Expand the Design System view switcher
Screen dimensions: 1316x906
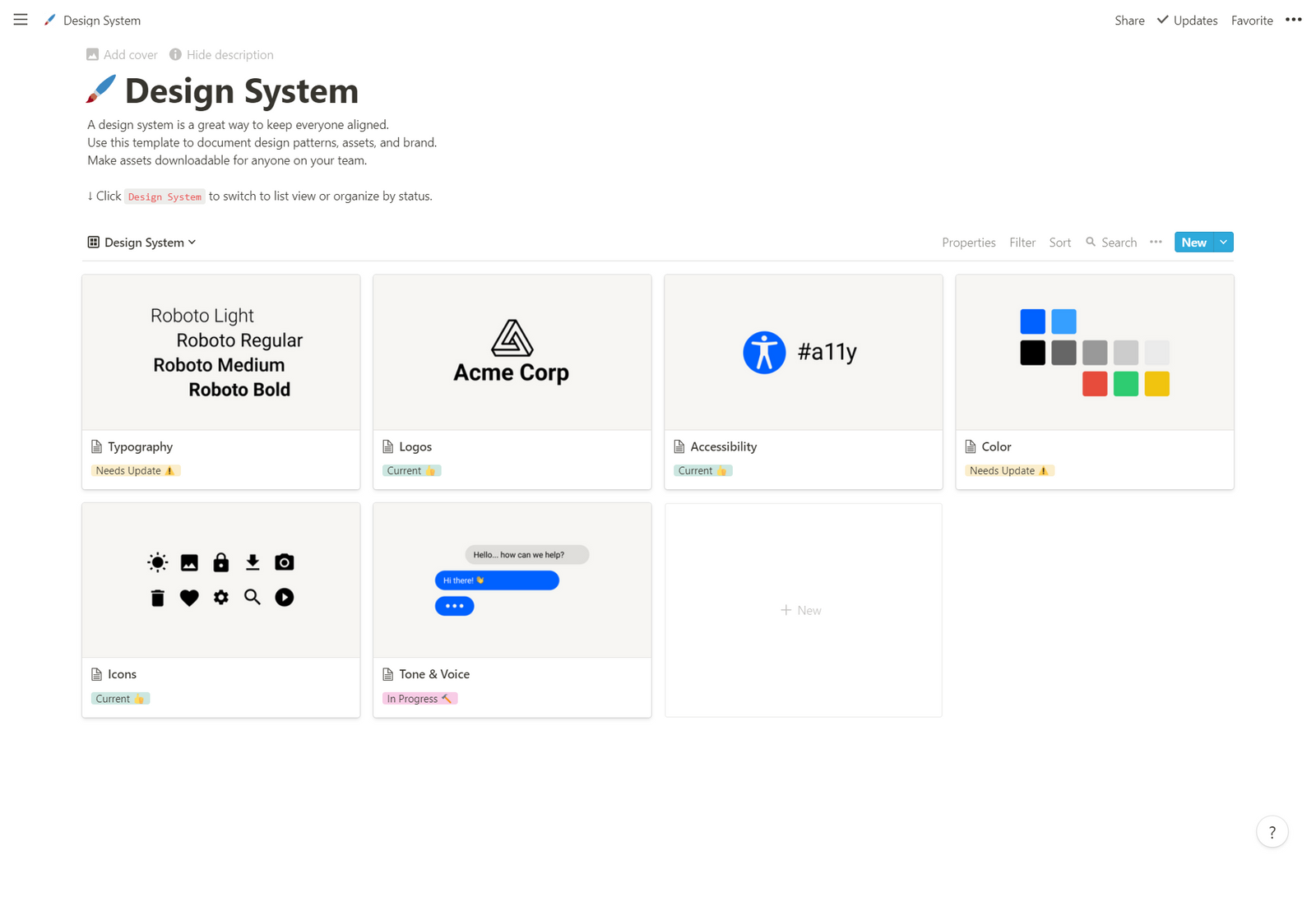[142, 242]
